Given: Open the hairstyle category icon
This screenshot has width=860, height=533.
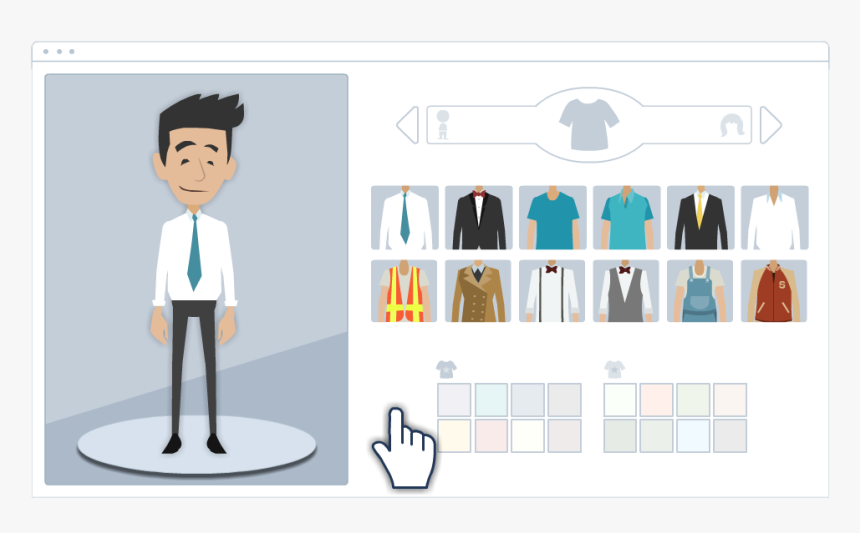Looking at the screenshot, I should 732,125.
